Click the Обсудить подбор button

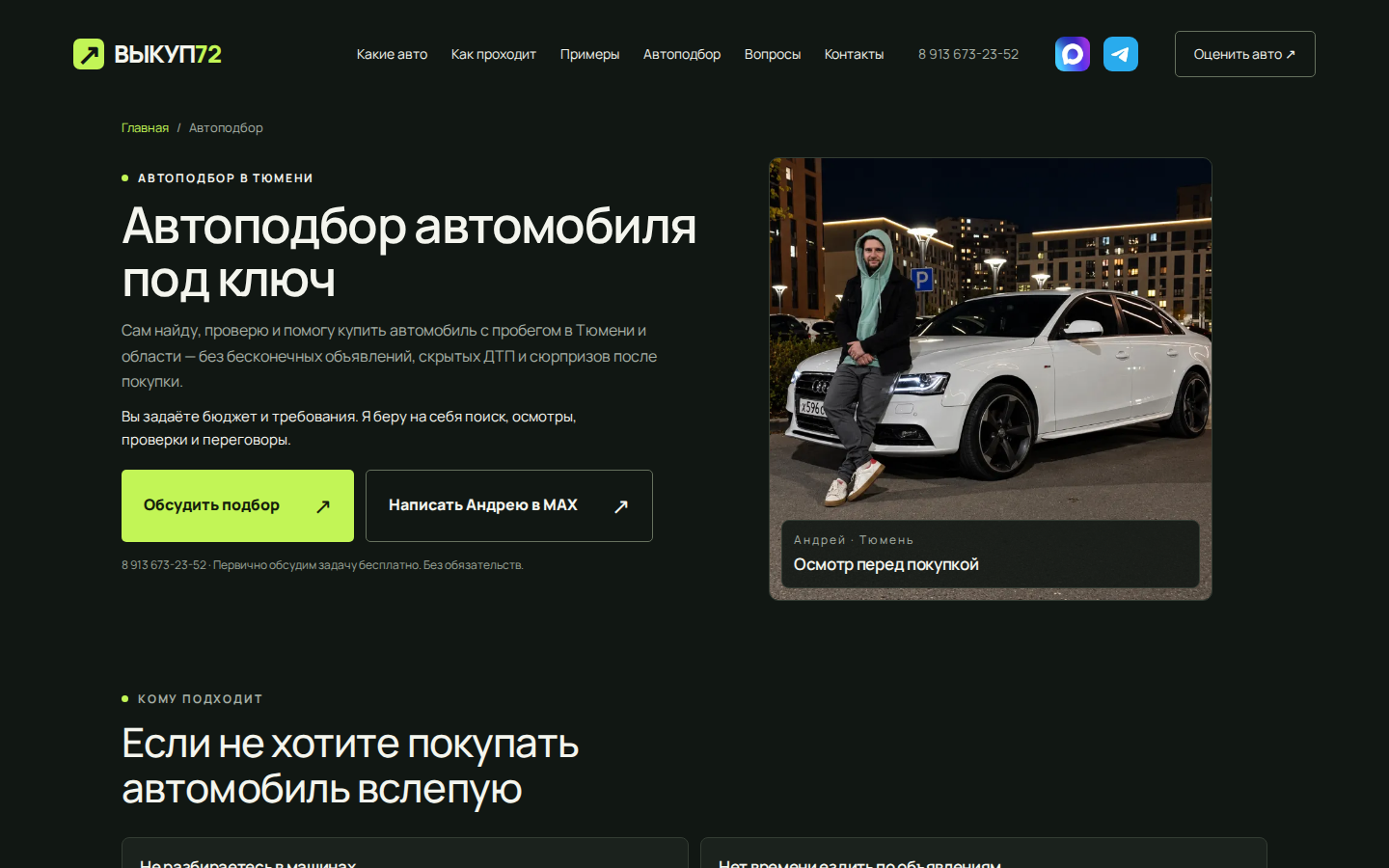coord(237,505)
